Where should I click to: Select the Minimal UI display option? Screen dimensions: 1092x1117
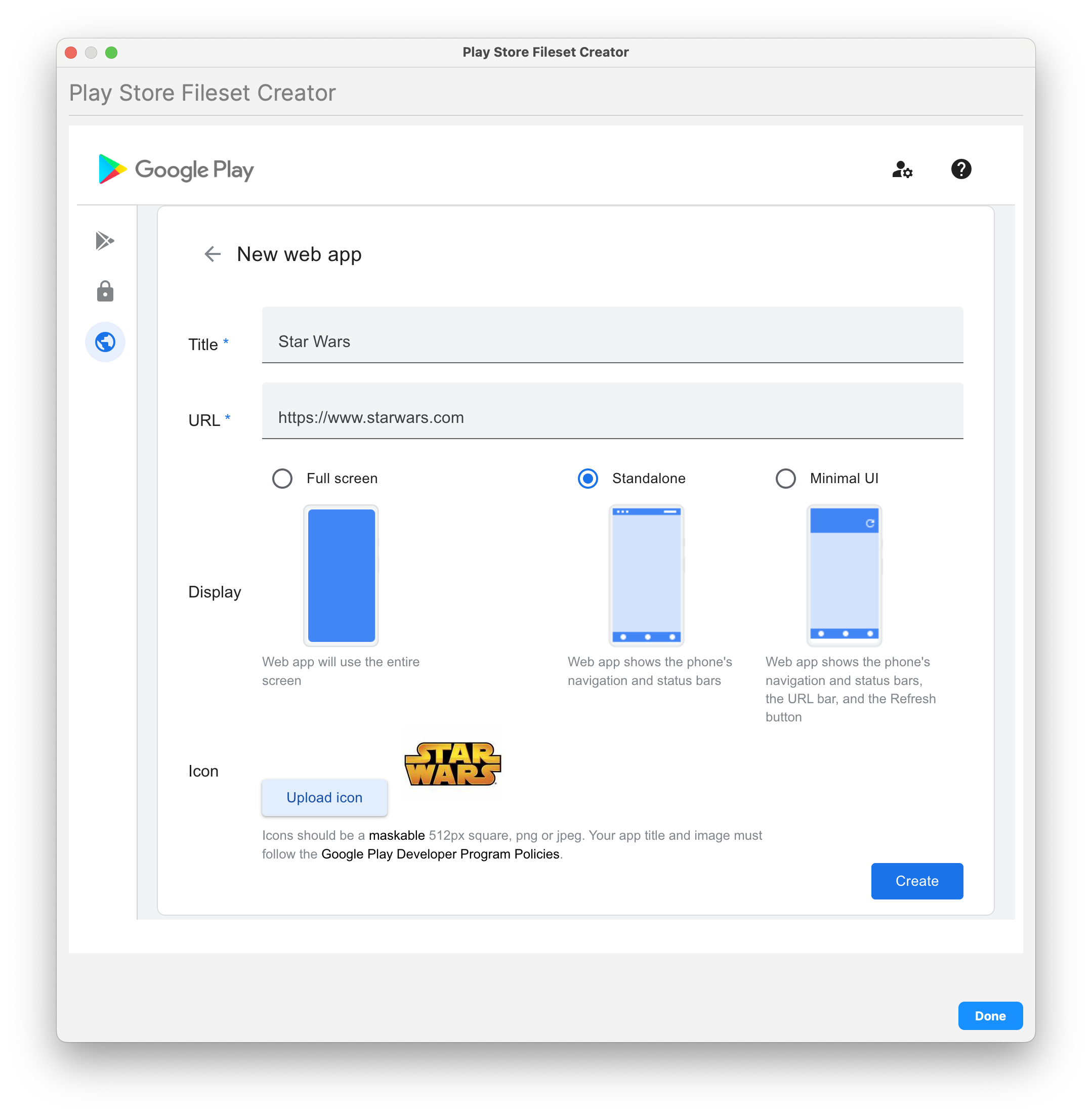(x=786, y=479)
